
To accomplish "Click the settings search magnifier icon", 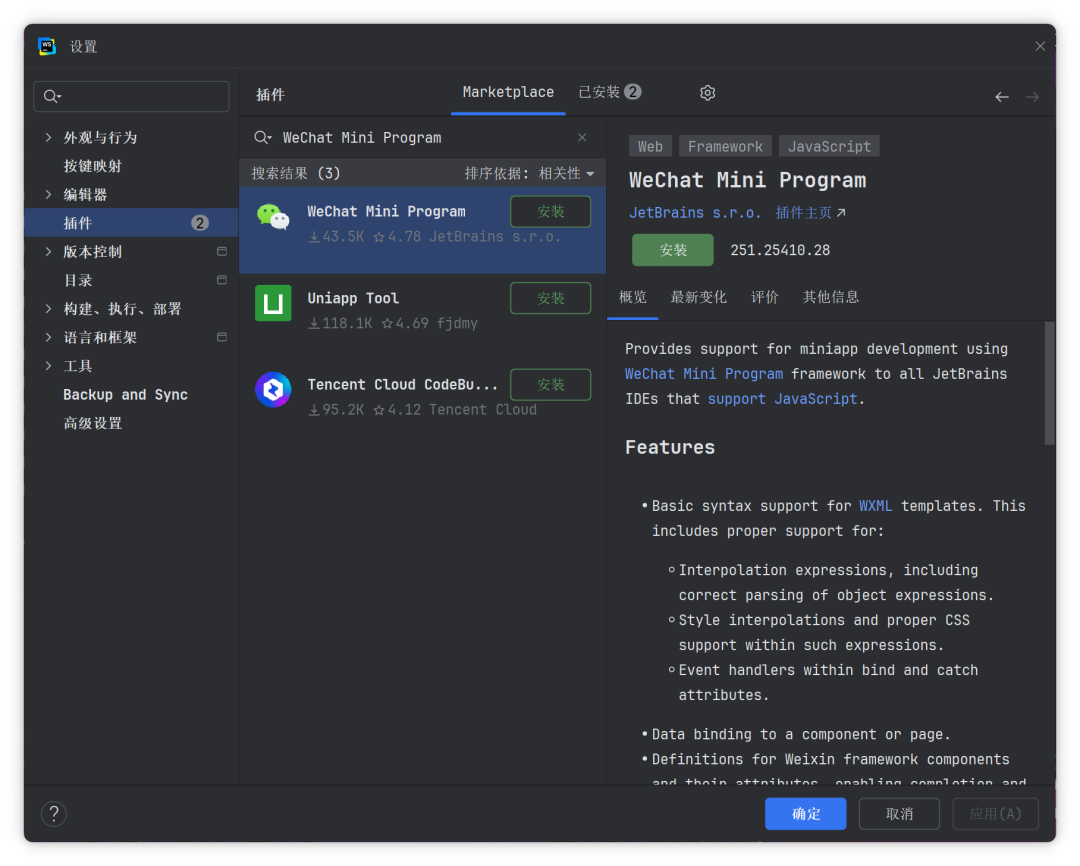I will tap(52, 96).
